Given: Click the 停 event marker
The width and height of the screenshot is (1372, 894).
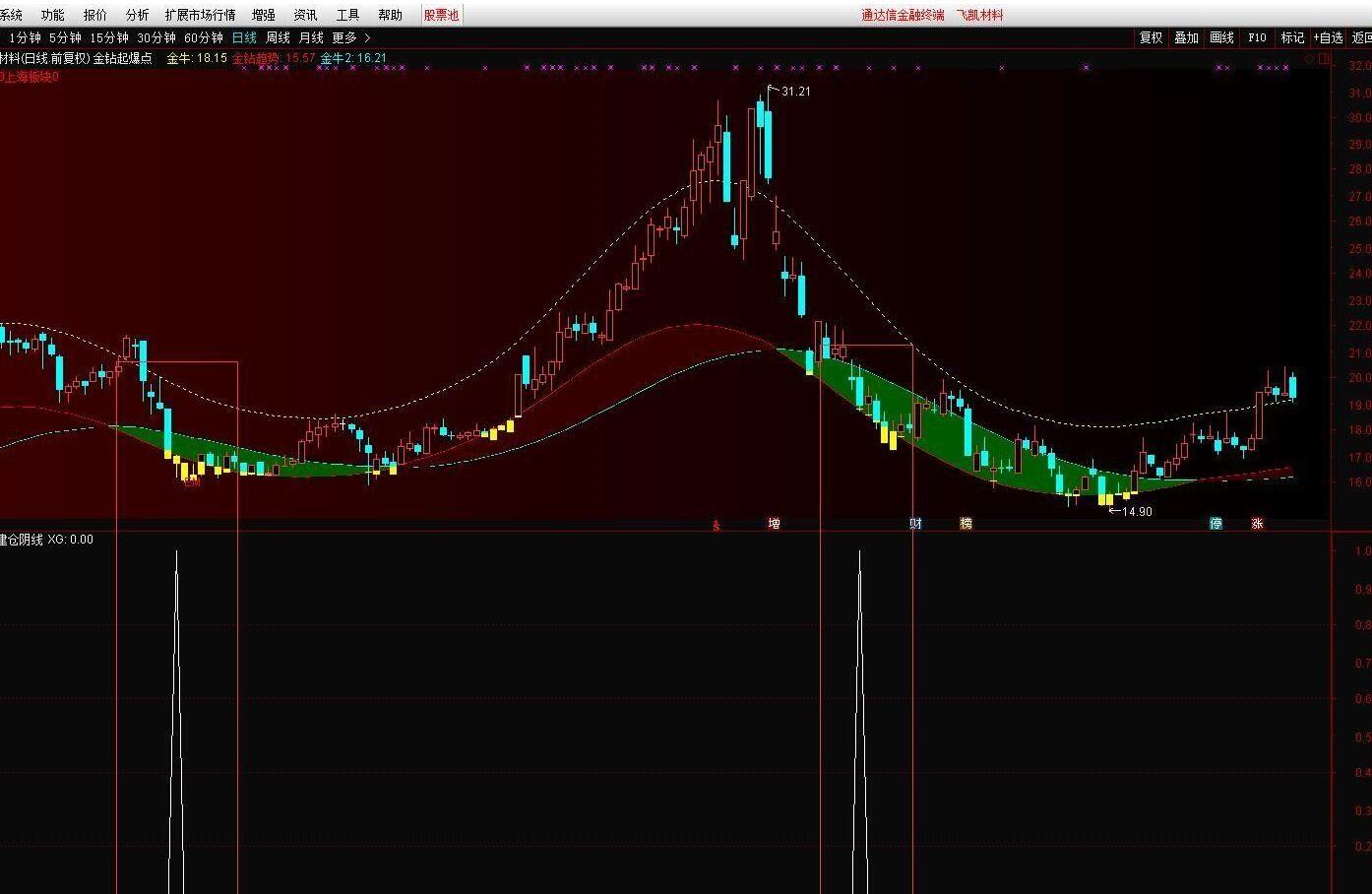Looking at the screenshot, I should pos(1216,524).
